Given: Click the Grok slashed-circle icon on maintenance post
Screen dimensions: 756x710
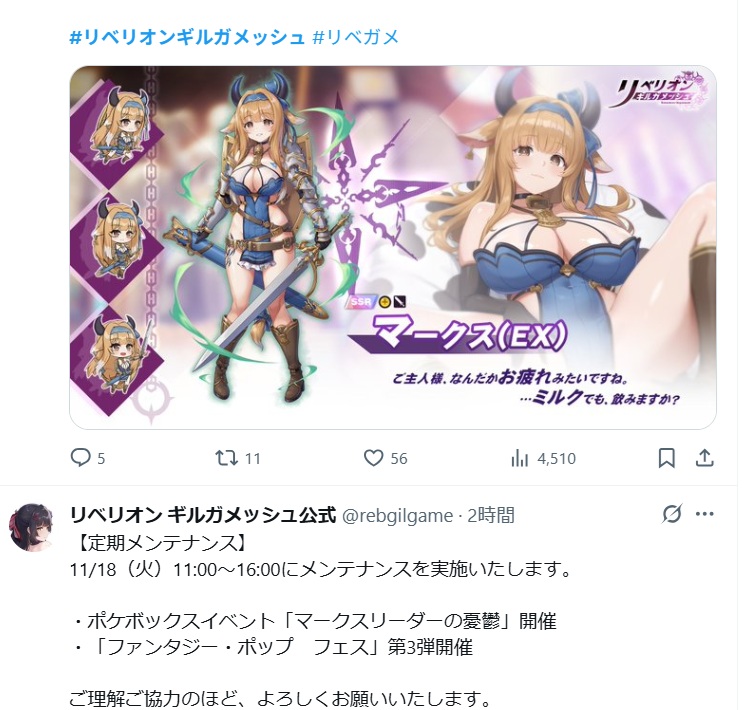Looking at the screenshot, I should tap(672, 514).
